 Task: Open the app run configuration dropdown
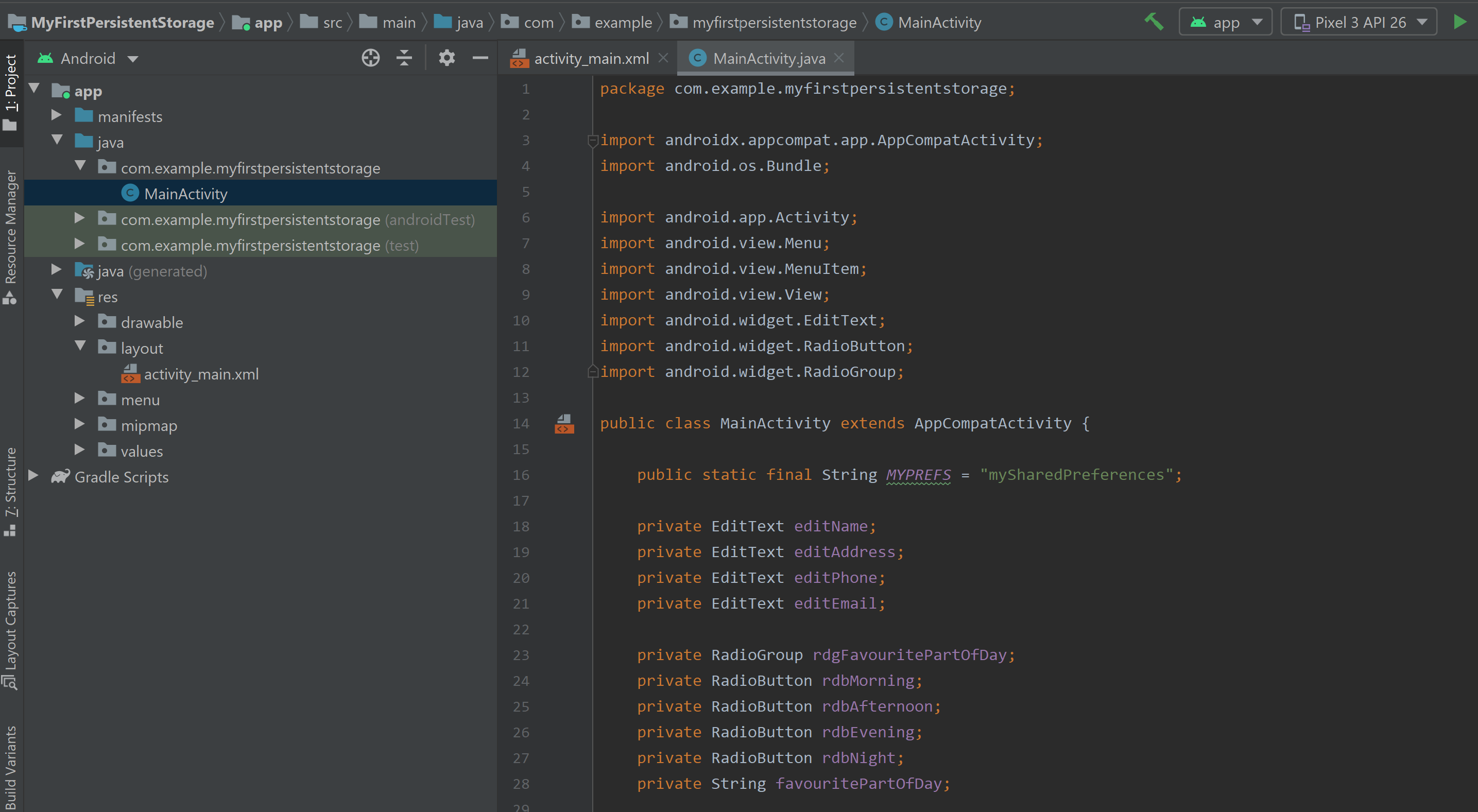tap(1225, 22)
